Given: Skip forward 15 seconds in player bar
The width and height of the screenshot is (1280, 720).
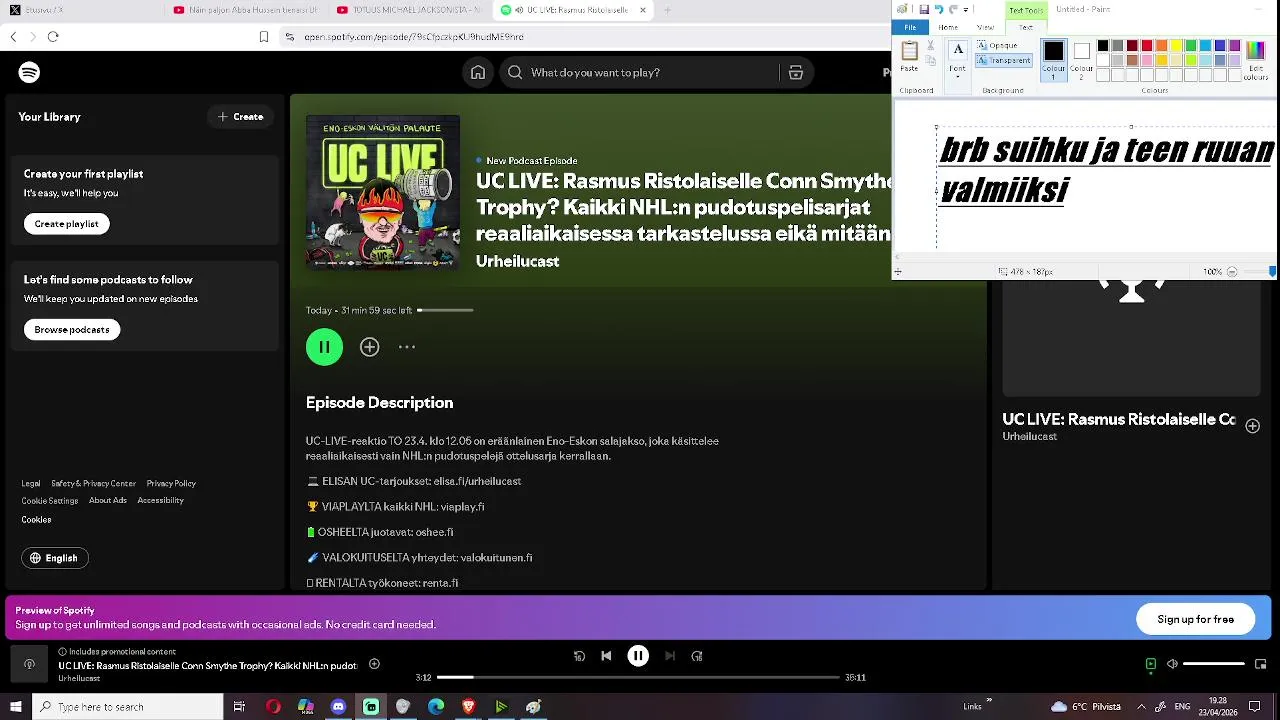Looking at the screenshot, I should pyautogui.click(x=697, y=656).
